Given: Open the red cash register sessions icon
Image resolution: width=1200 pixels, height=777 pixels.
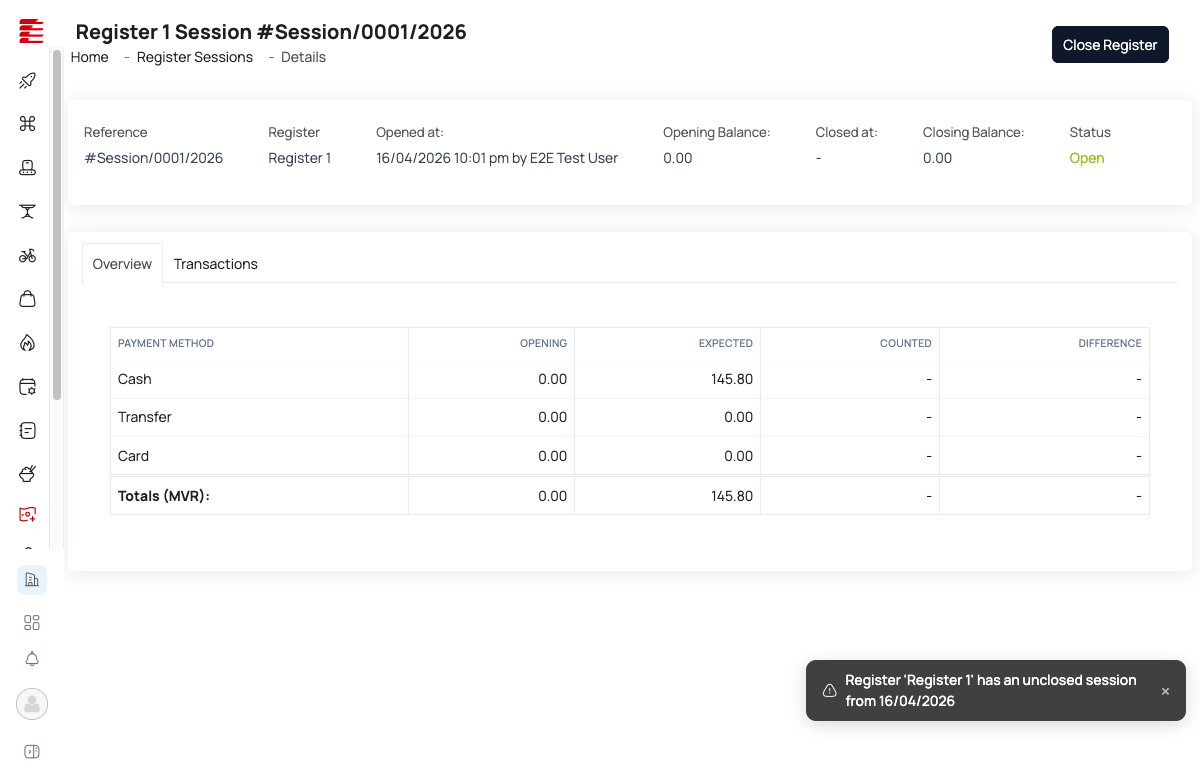Looking at the screenshot, I should point(28,514).
